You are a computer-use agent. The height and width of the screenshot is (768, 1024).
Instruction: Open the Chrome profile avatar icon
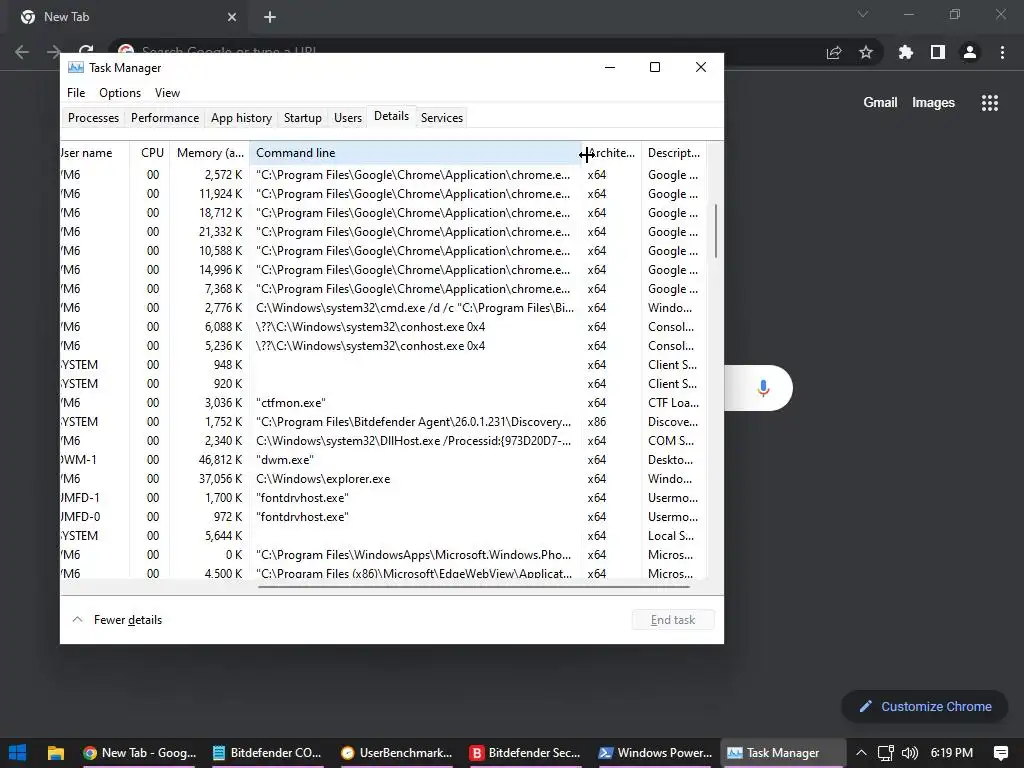tap(970, 52)
